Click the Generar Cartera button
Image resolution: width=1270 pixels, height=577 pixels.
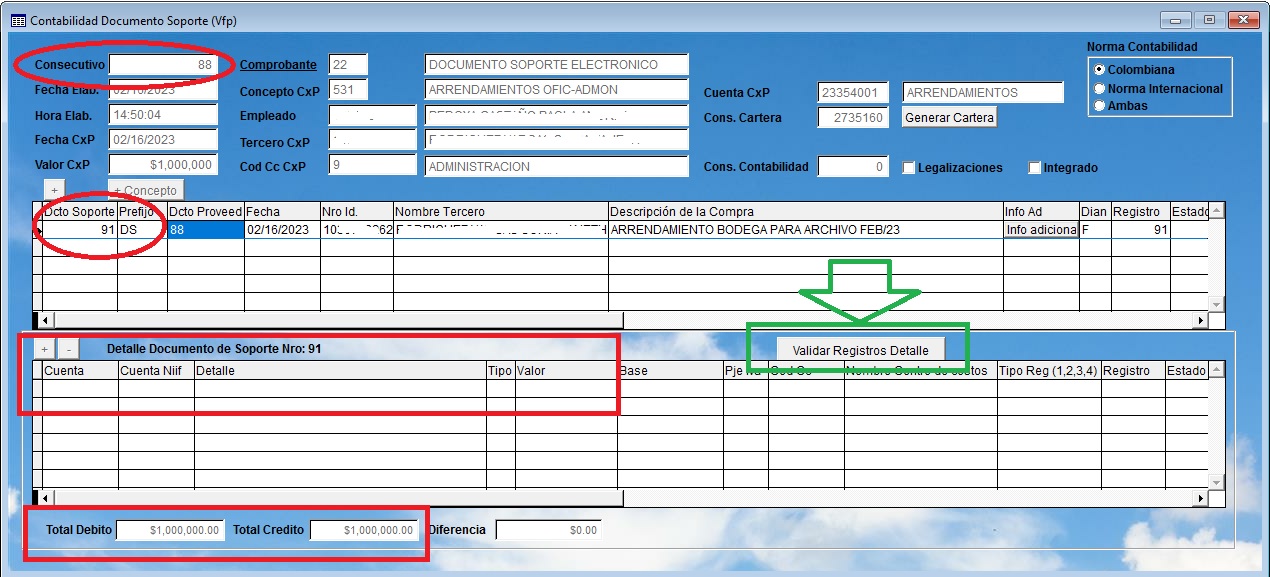point(950,118)
